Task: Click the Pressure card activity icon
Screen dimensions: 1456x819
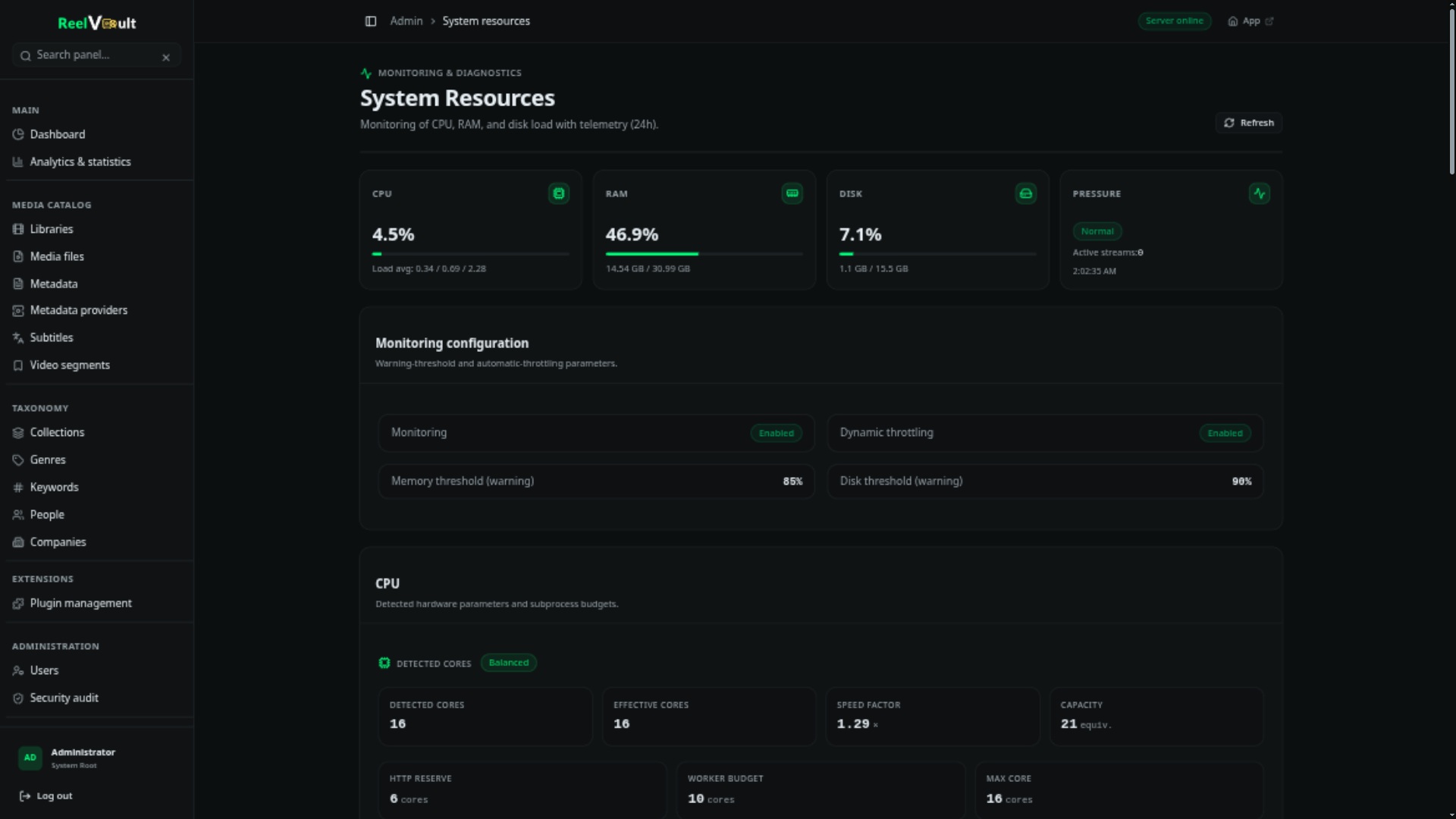Action: pyautogui.click(x=1260, y=193)
